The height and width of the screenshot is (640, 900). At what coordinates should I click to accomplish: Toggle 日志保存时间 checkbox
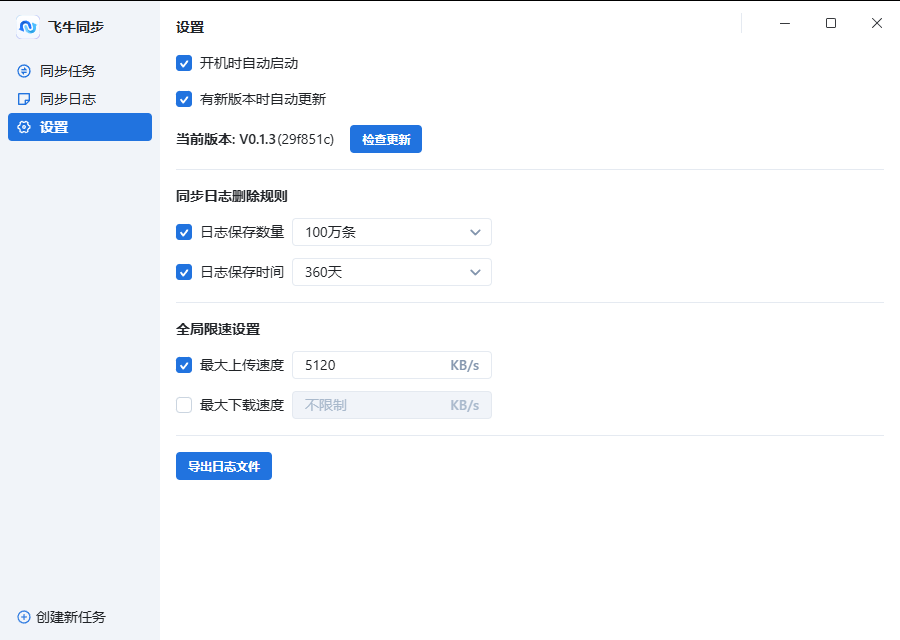(x=184, y=272)
